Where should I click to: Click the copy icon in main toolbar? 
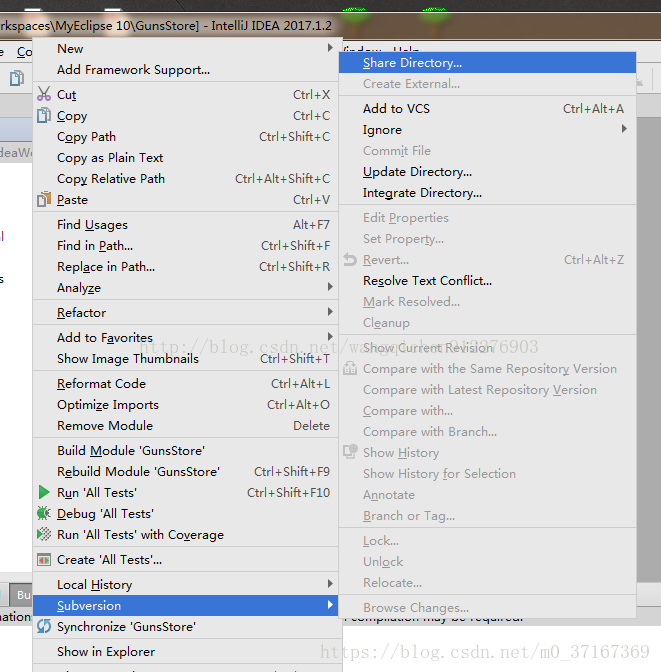(x=17, y=78)
